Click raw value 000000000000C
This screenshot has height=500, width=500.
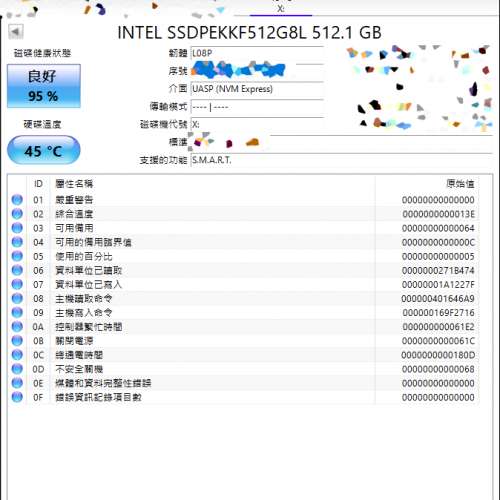click(438, 242)
